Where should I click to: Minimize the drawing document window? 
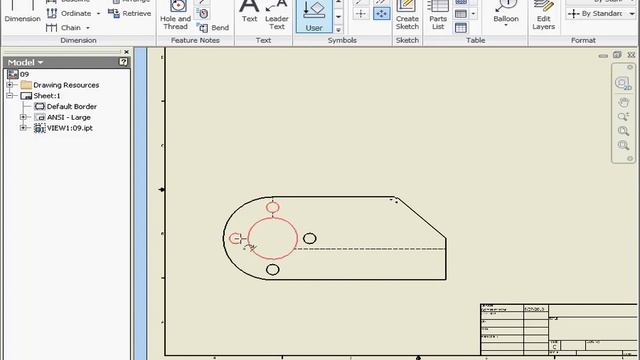[603, 56]
